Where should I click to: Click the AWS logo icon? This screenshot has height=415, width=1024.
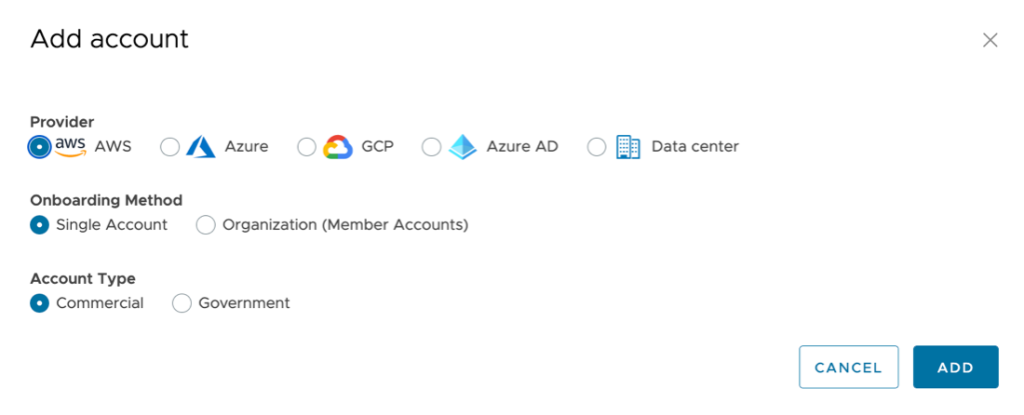[70, 146]
